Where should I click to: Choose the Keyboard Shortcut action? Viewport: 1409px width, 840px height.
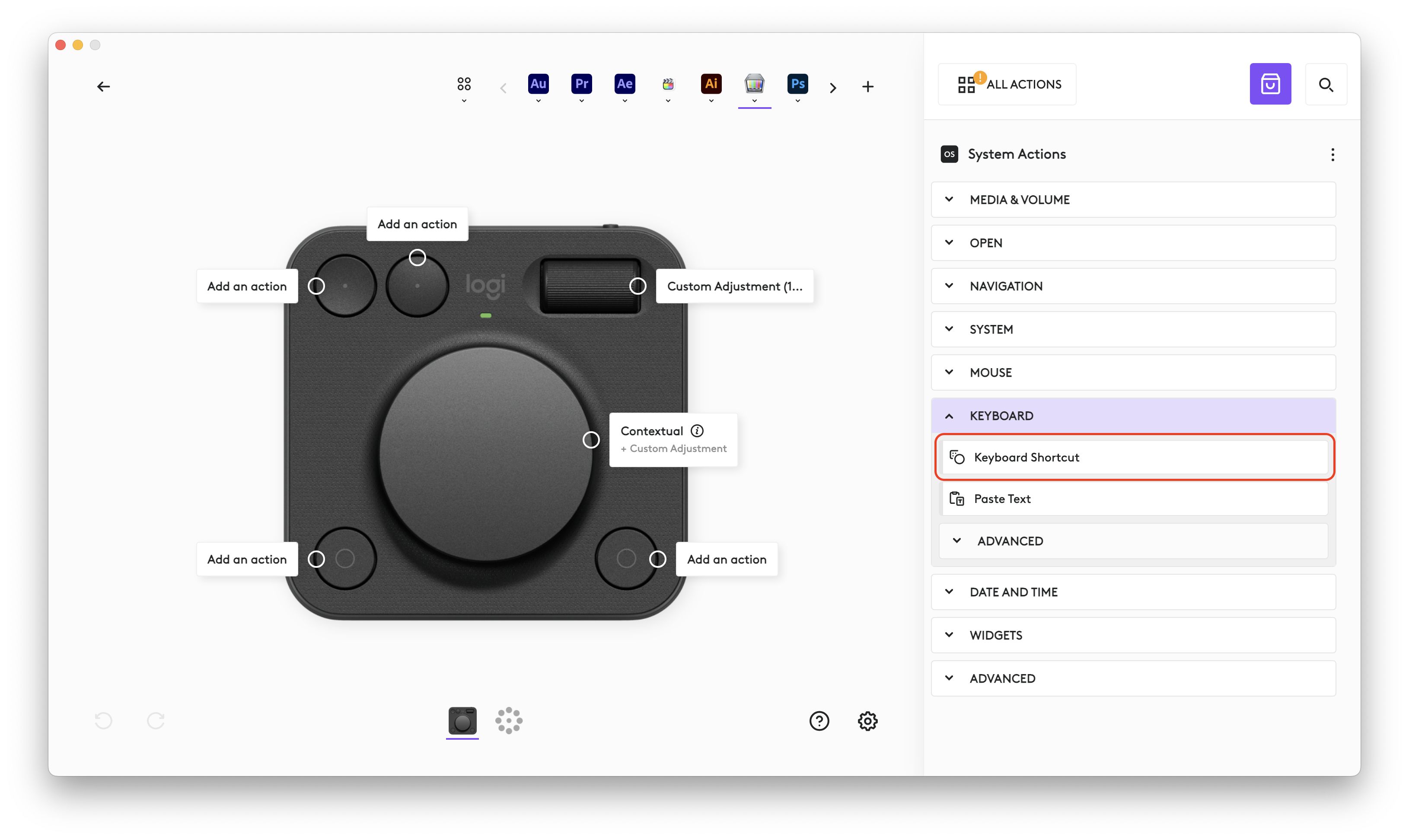(x=1134, y=457)
